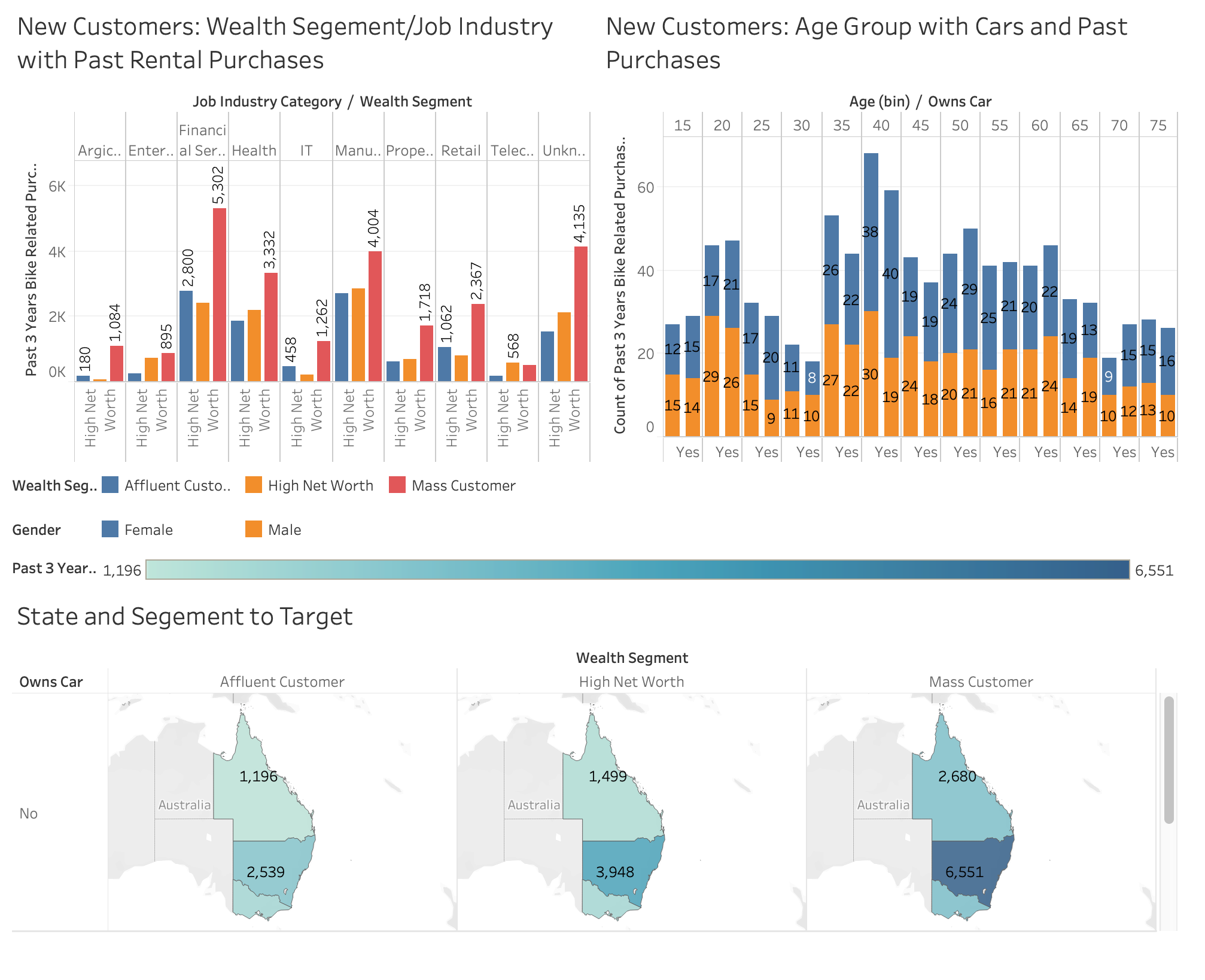Click the Mass Customer map column header
Screen dimensions: 1205x980
(981, 682)
